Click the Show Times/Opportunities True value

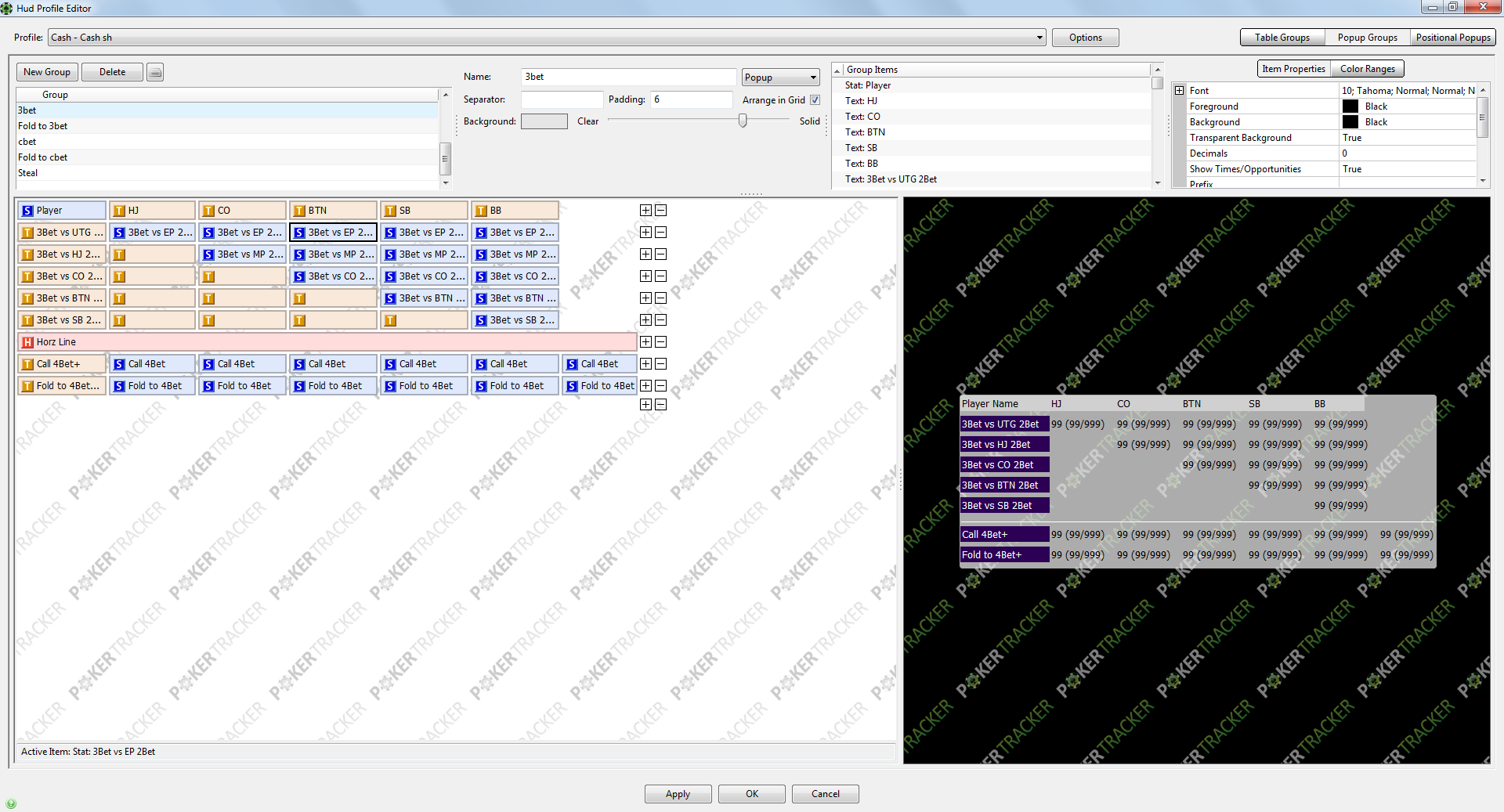[1408, 169]
